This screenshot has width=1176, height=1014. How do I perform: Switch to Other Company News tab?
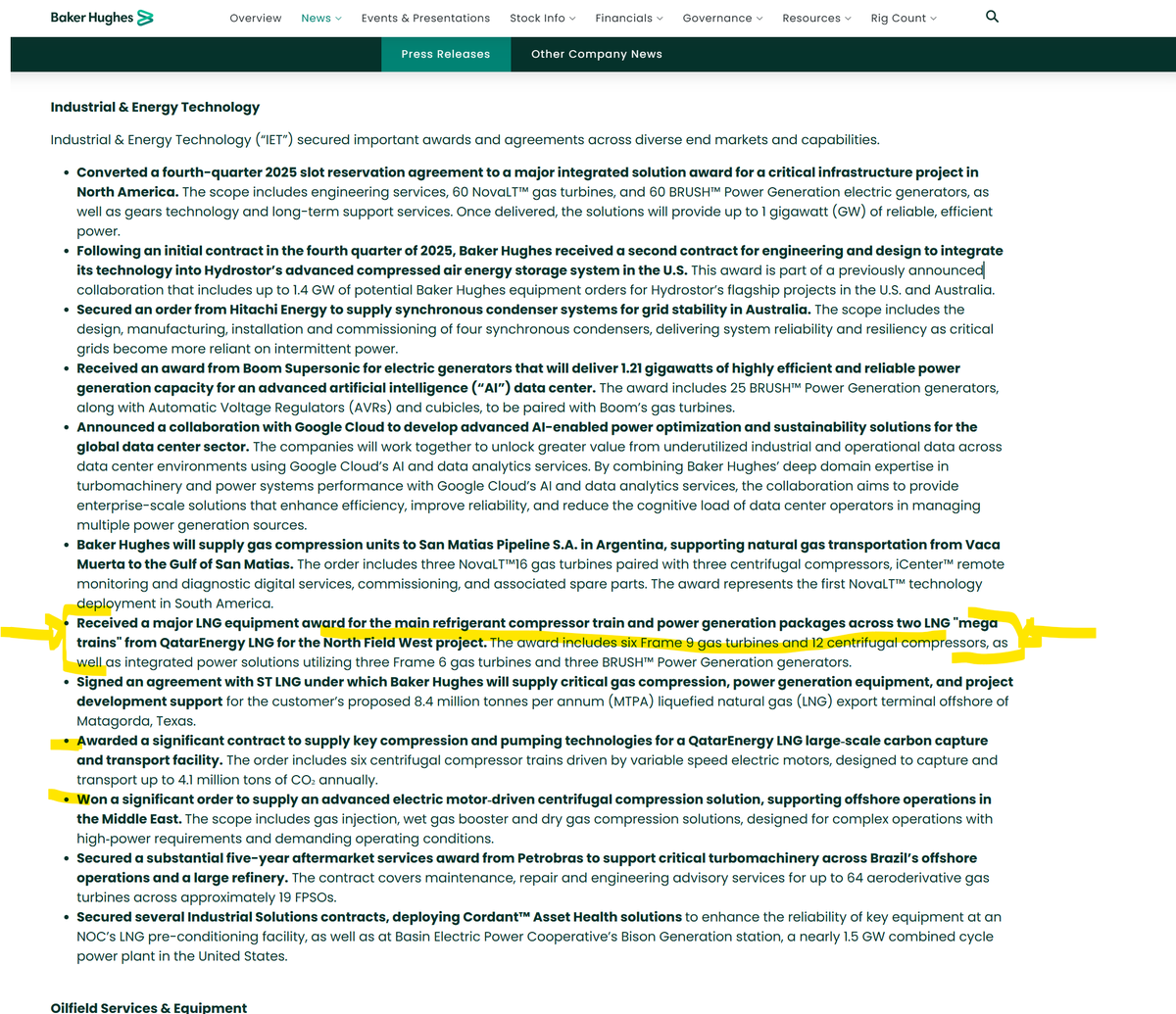[597, 54]
